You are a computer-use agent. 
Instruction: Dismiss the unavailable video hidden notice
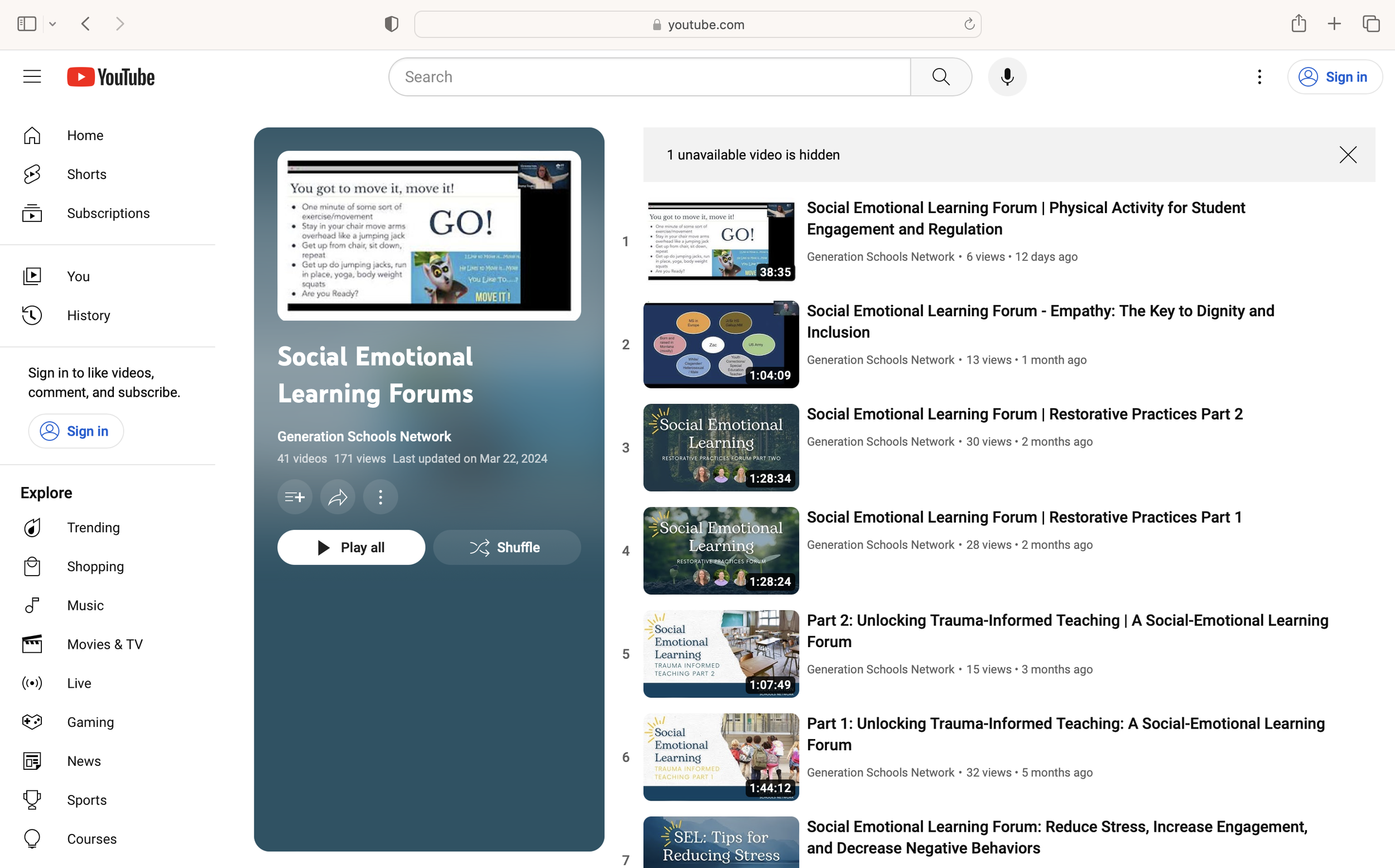pyautogui.click(x=1348, y=155)
